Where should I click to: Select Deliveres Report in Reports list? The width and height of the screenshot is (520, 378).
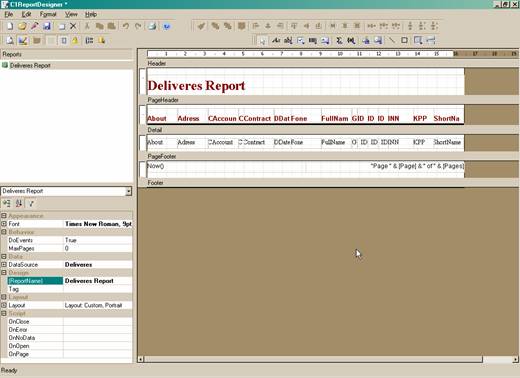tap(30, 66)
